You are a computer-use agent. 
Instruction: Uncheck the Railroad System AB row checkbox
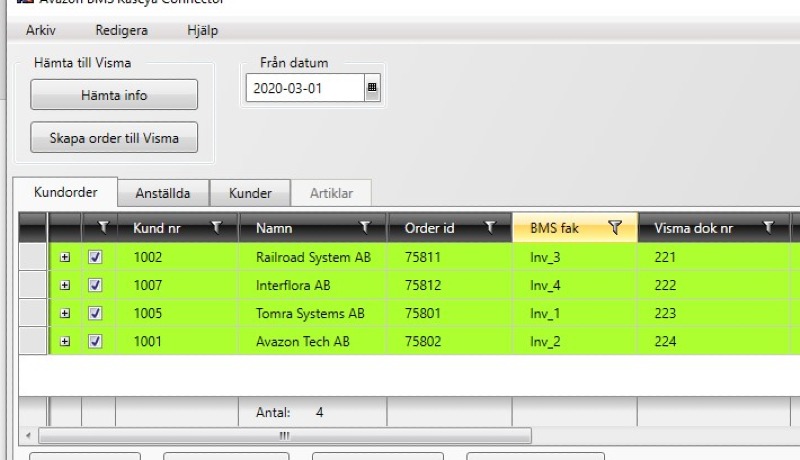tap(95, 257)
